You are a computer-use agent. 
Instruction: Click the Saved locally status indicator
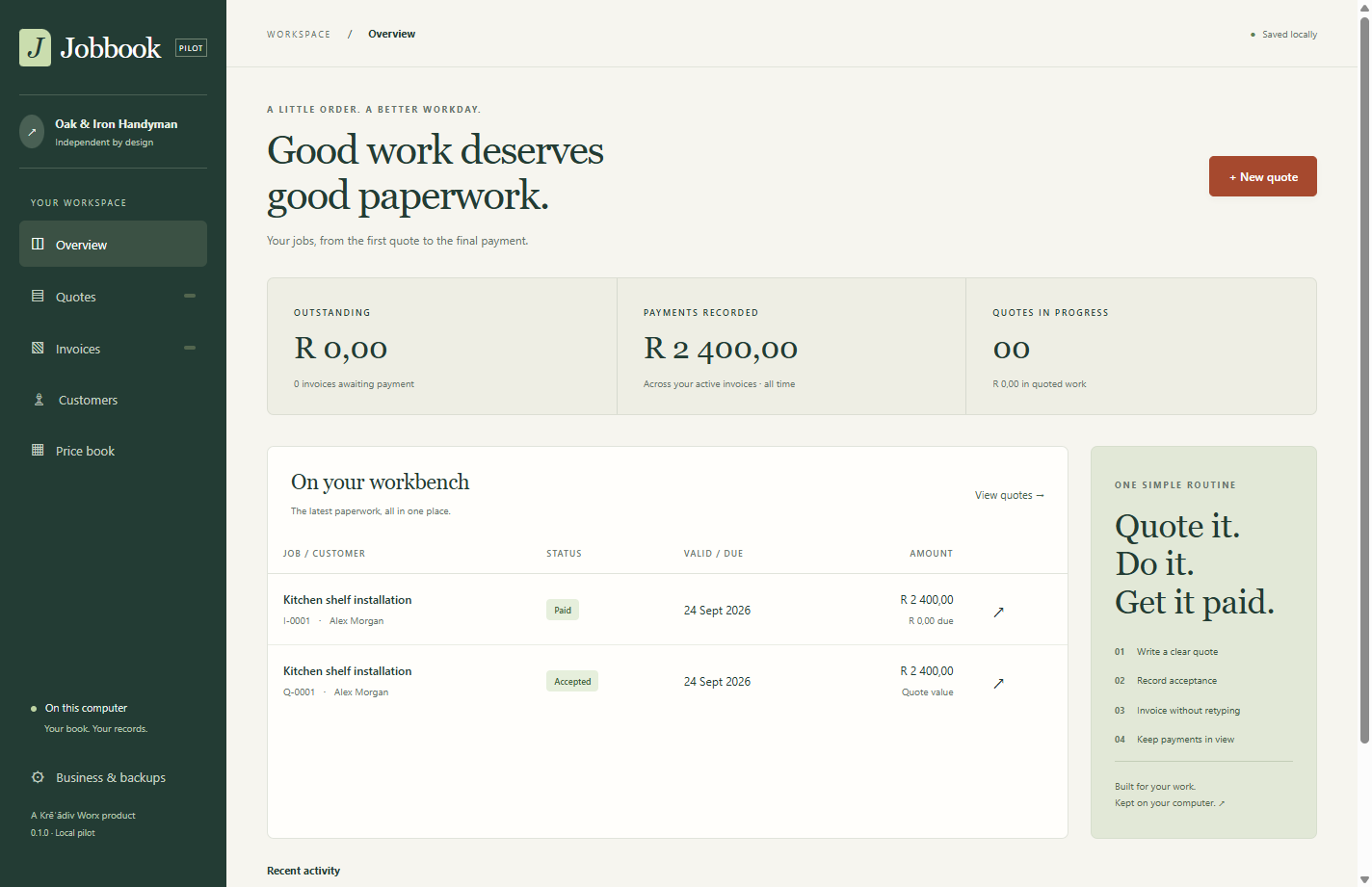point(1283,34)
